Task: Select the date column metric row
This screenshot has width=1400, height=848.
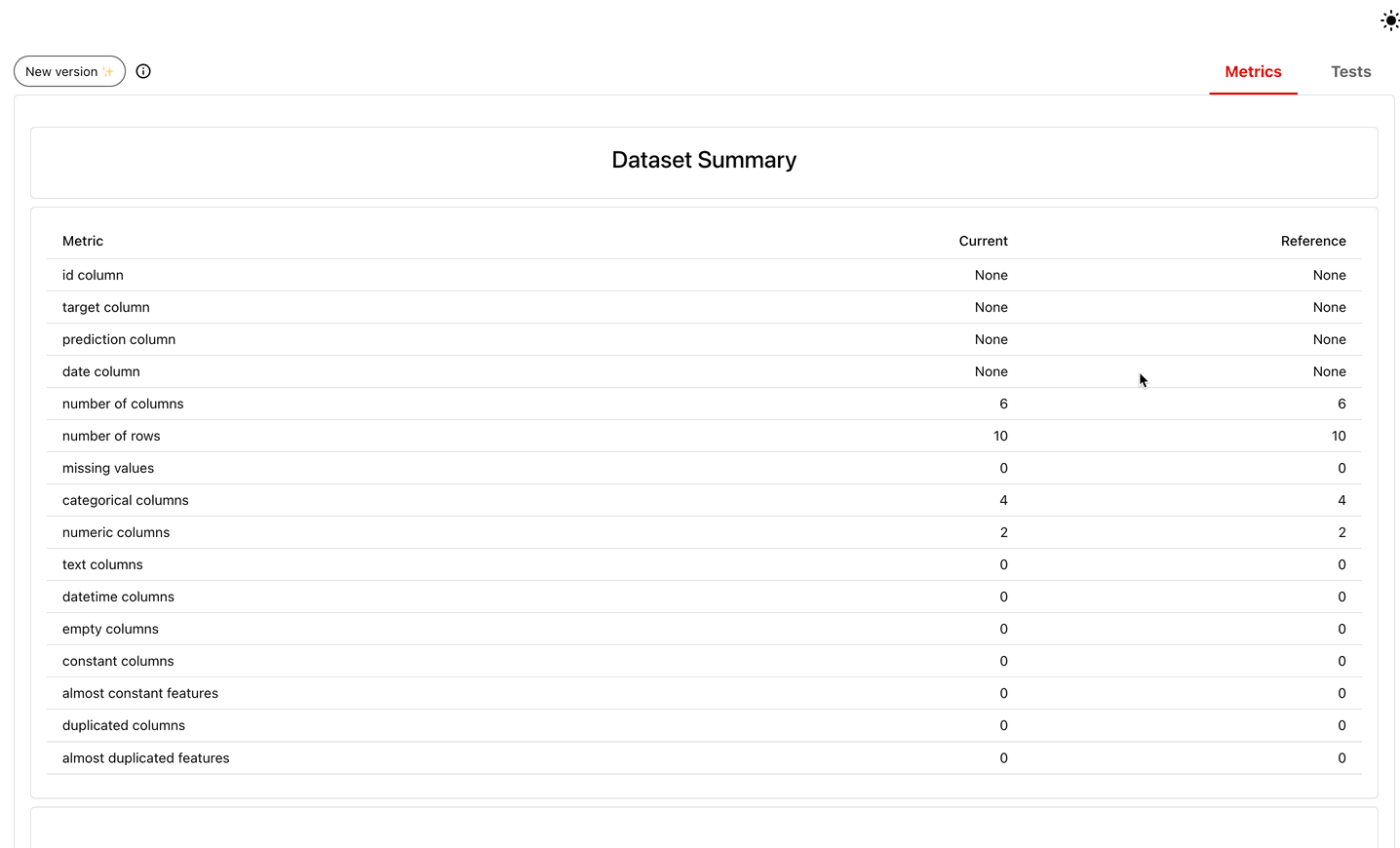Action: click(100, 371)
